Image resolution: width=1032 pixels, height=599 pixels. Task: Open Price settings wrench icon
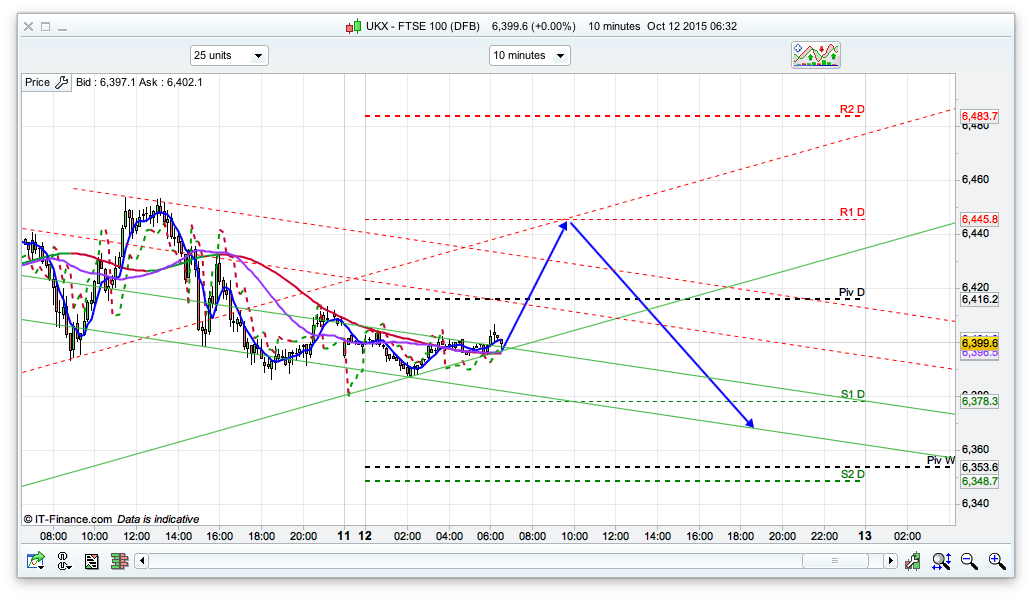(x=61, y=83)
